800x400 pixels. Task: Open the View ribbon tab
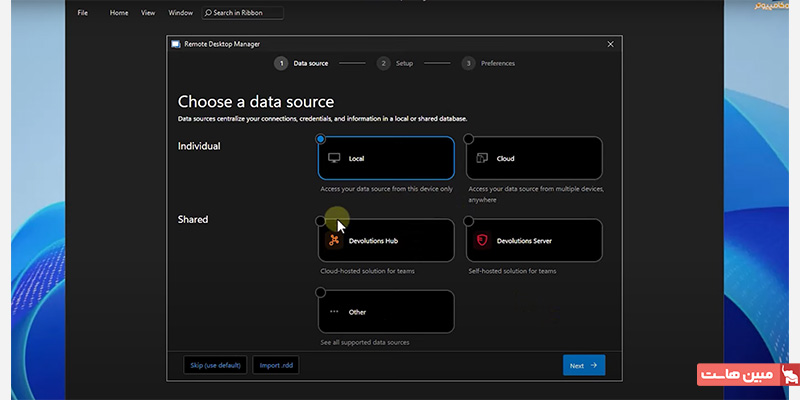[x=148, y=13]
